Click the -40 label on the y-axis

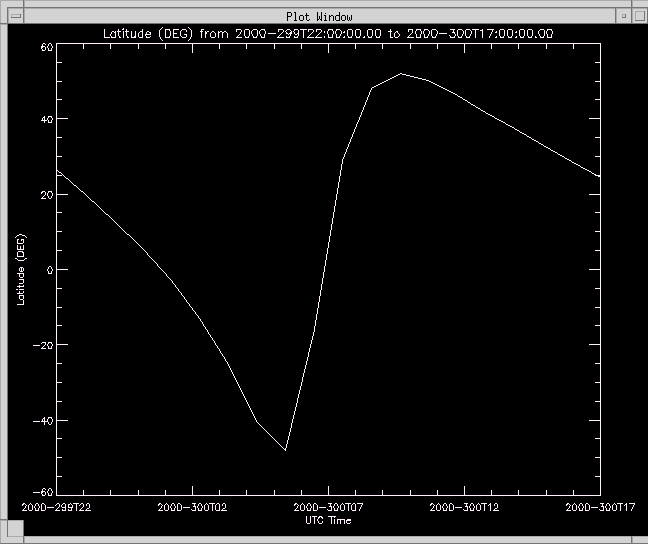point(42,421)
